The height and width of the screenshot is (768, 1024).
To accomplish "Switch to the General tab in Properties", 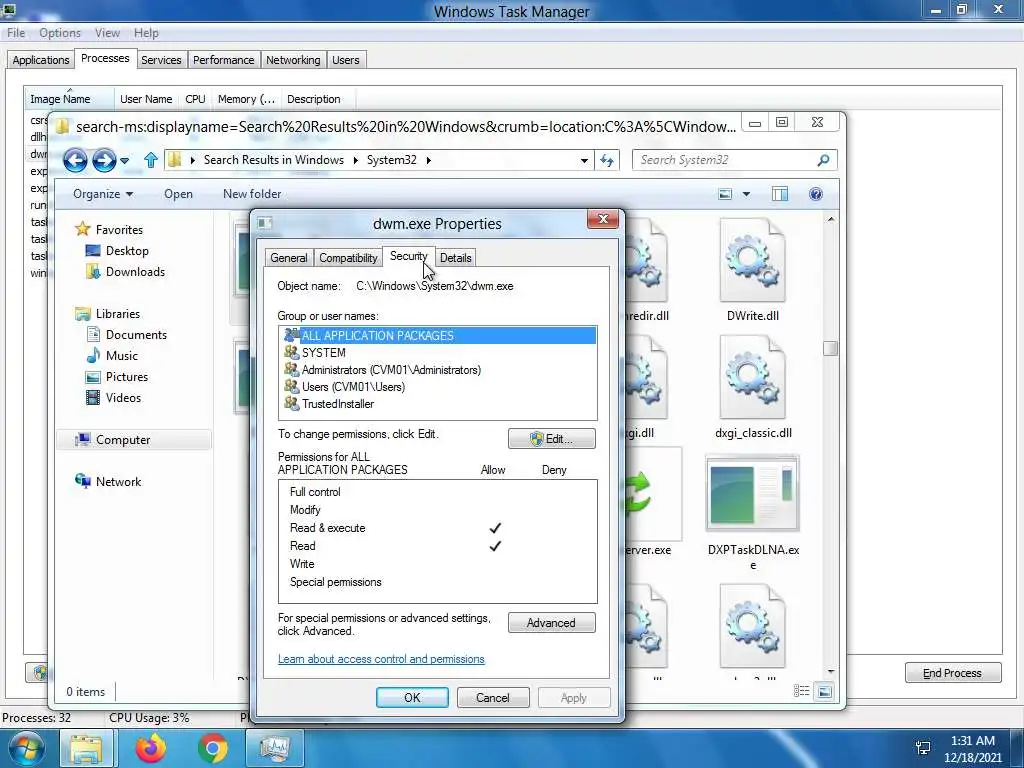I will click(289, 258).
